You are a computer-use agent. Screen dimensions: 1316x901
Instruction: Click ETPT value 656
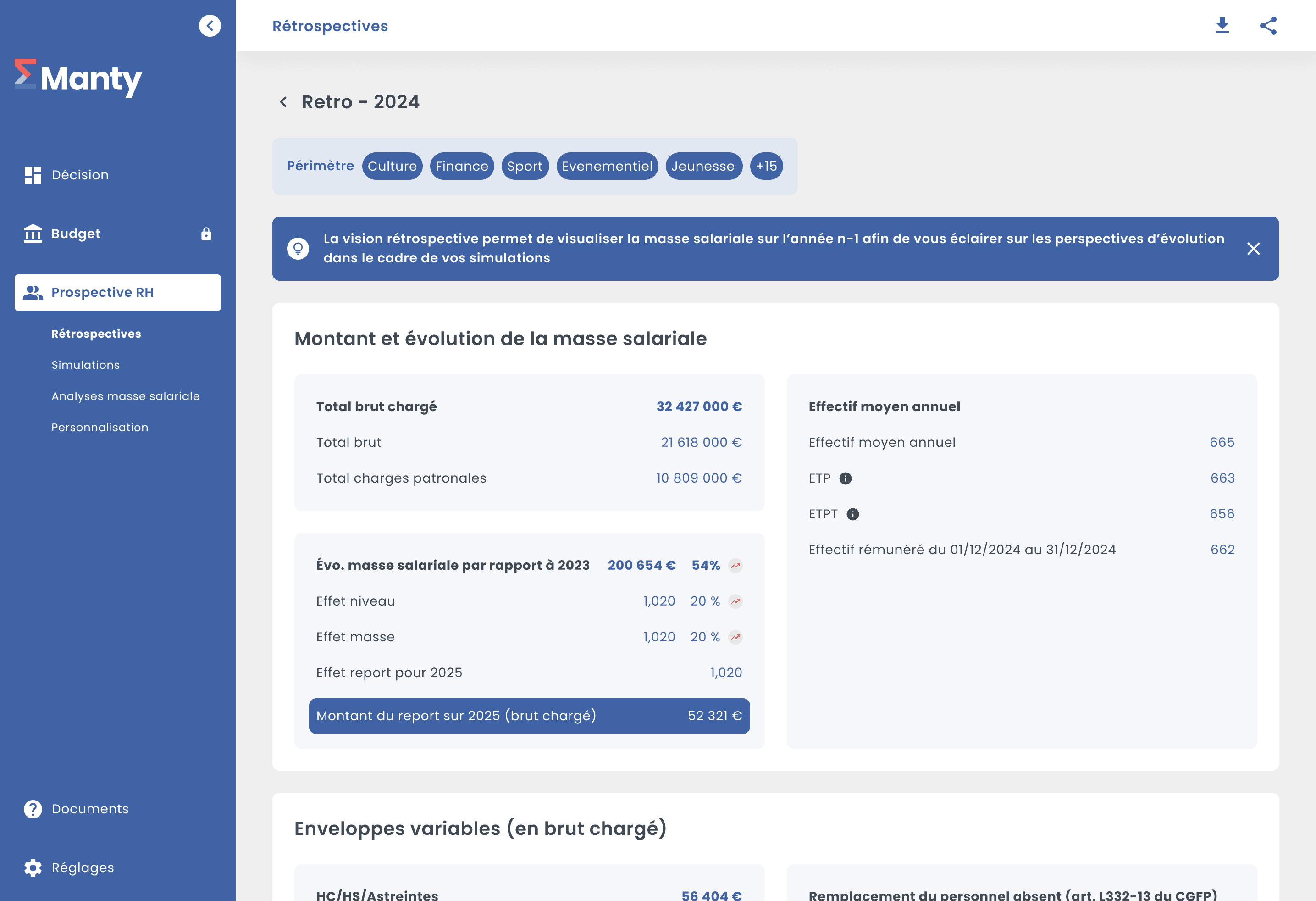pos(1222,514)
